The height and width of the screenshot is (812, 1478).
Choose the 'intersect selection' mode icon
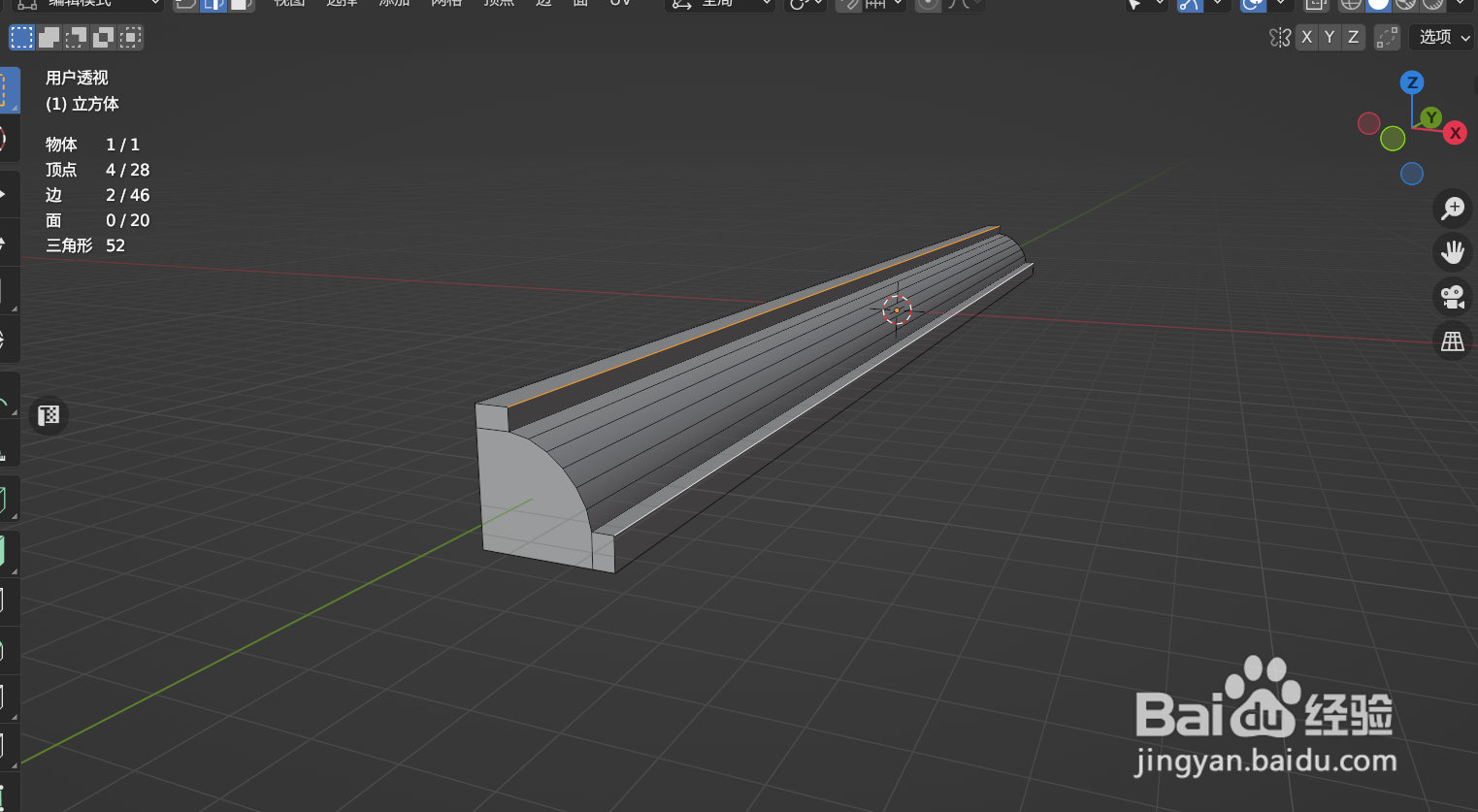(x=130, y=38)
